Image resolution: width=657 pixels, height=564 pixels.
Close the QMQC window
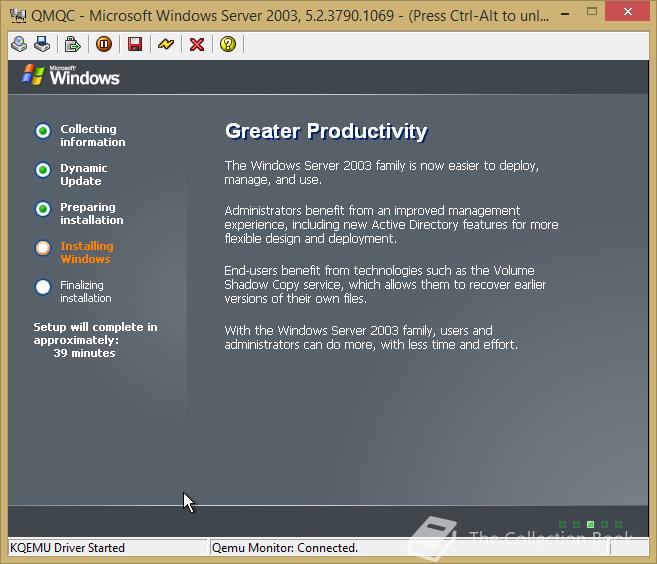(x=627, y=11)
